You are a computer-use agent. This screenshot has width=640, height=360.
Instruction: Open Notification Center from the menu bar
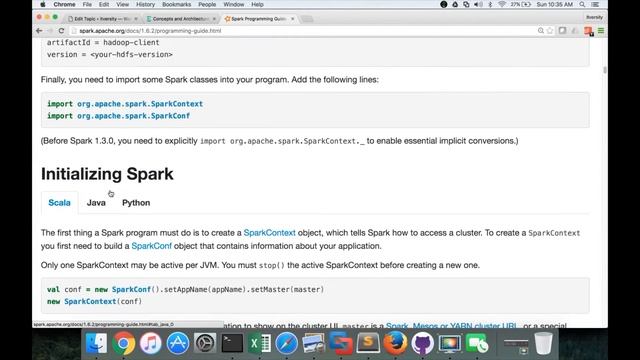coord(595,4)
